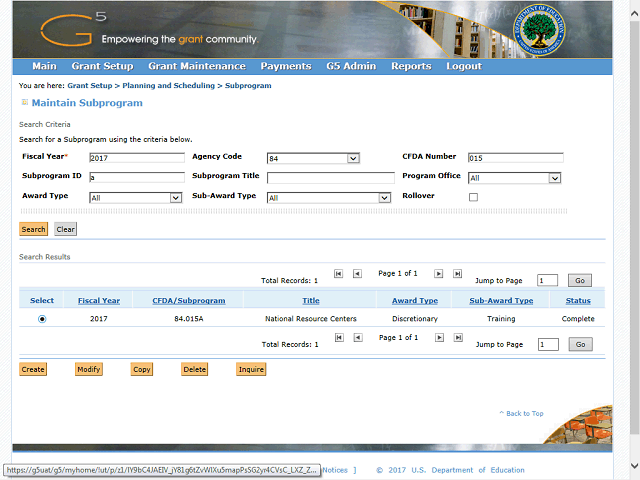Open the Payments menu
This screenshot has width=640, height=480.
pos(285,66)
